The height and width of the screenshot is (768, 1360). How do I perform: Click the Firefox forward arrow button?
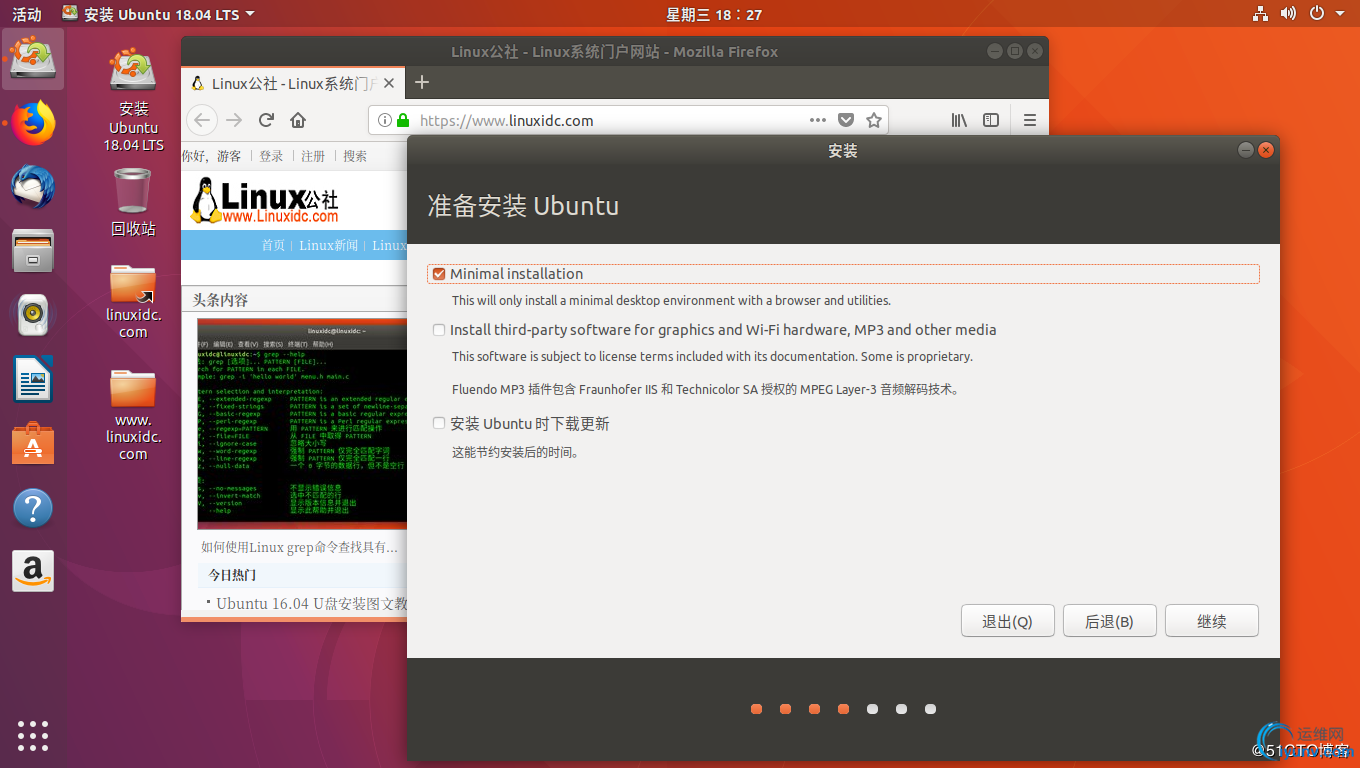tap(234, 120)
